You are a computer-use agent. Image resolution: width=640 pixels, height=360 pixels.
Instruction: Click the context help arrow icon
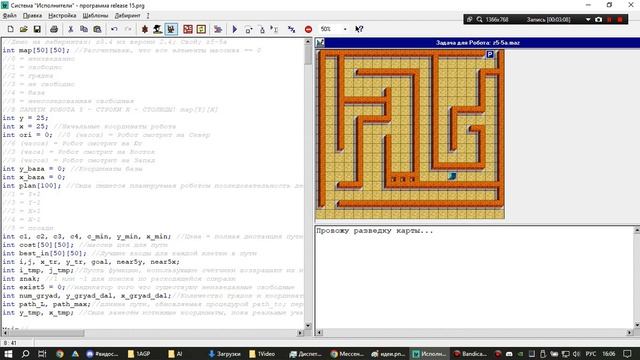pos(359,29)
